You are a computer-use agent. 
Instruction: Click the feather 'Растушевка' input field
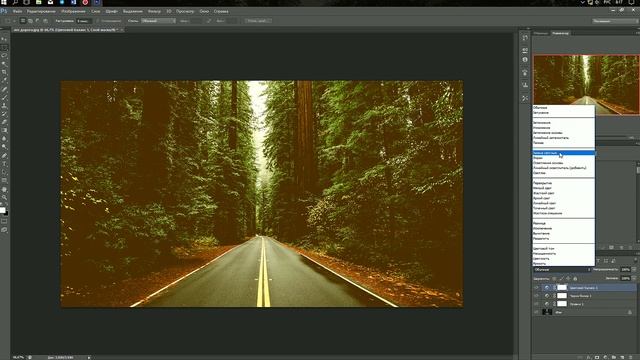(84, 20)
